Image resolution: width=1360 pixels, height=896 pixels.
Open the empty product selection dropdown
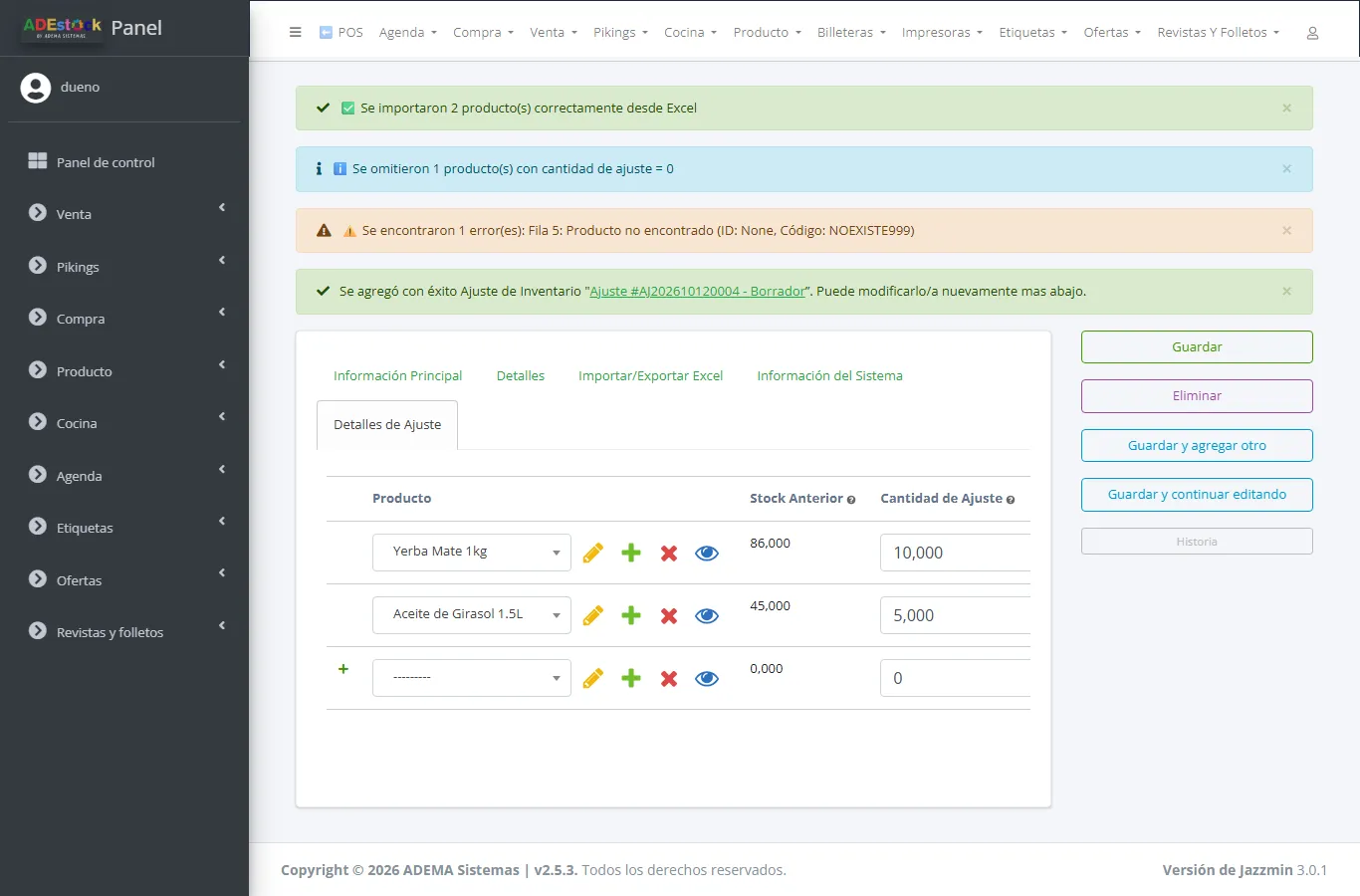click(x=472, y=678)
